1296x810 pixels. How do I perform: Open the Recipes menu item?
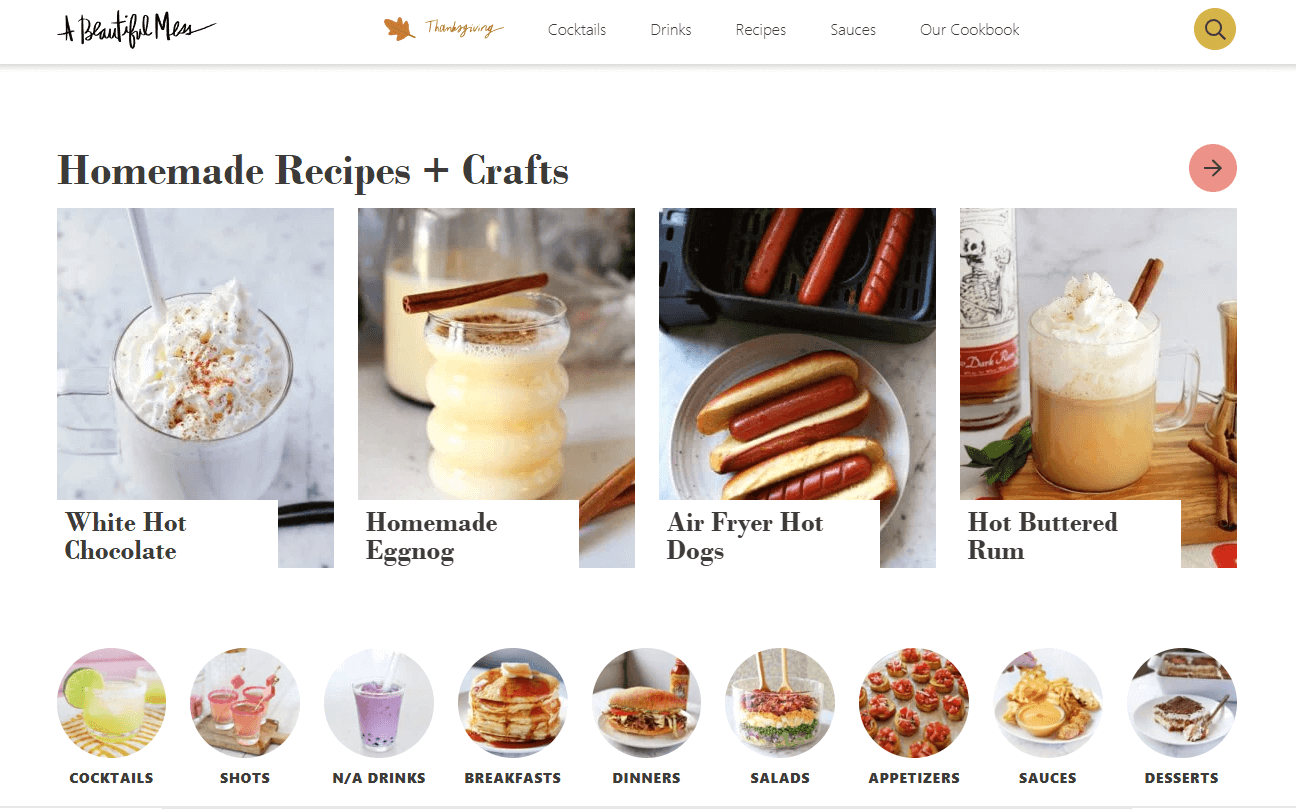(761, 30)
